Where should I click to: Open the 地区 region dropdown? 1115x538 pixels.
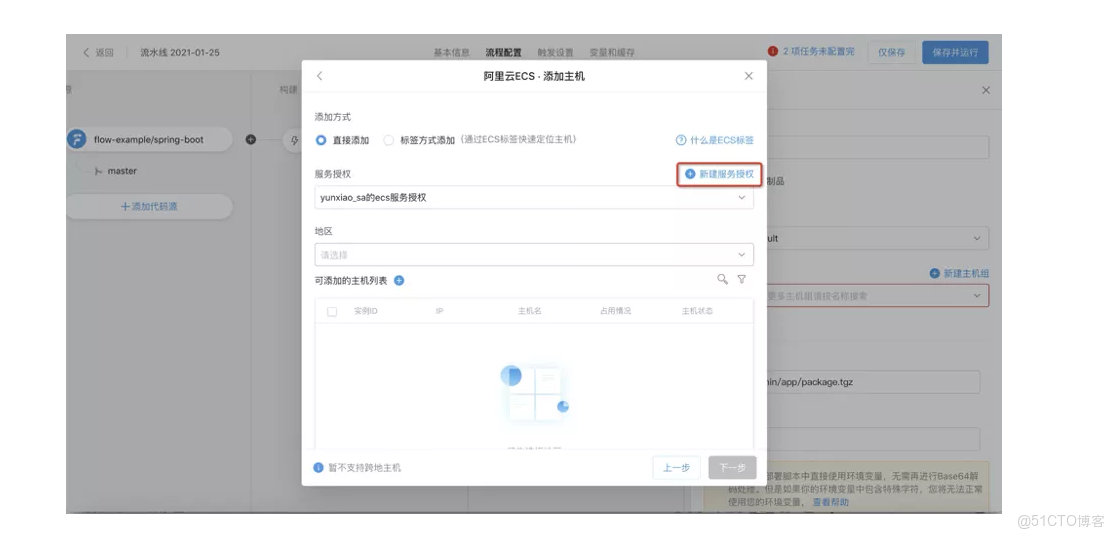coord(534,254)
